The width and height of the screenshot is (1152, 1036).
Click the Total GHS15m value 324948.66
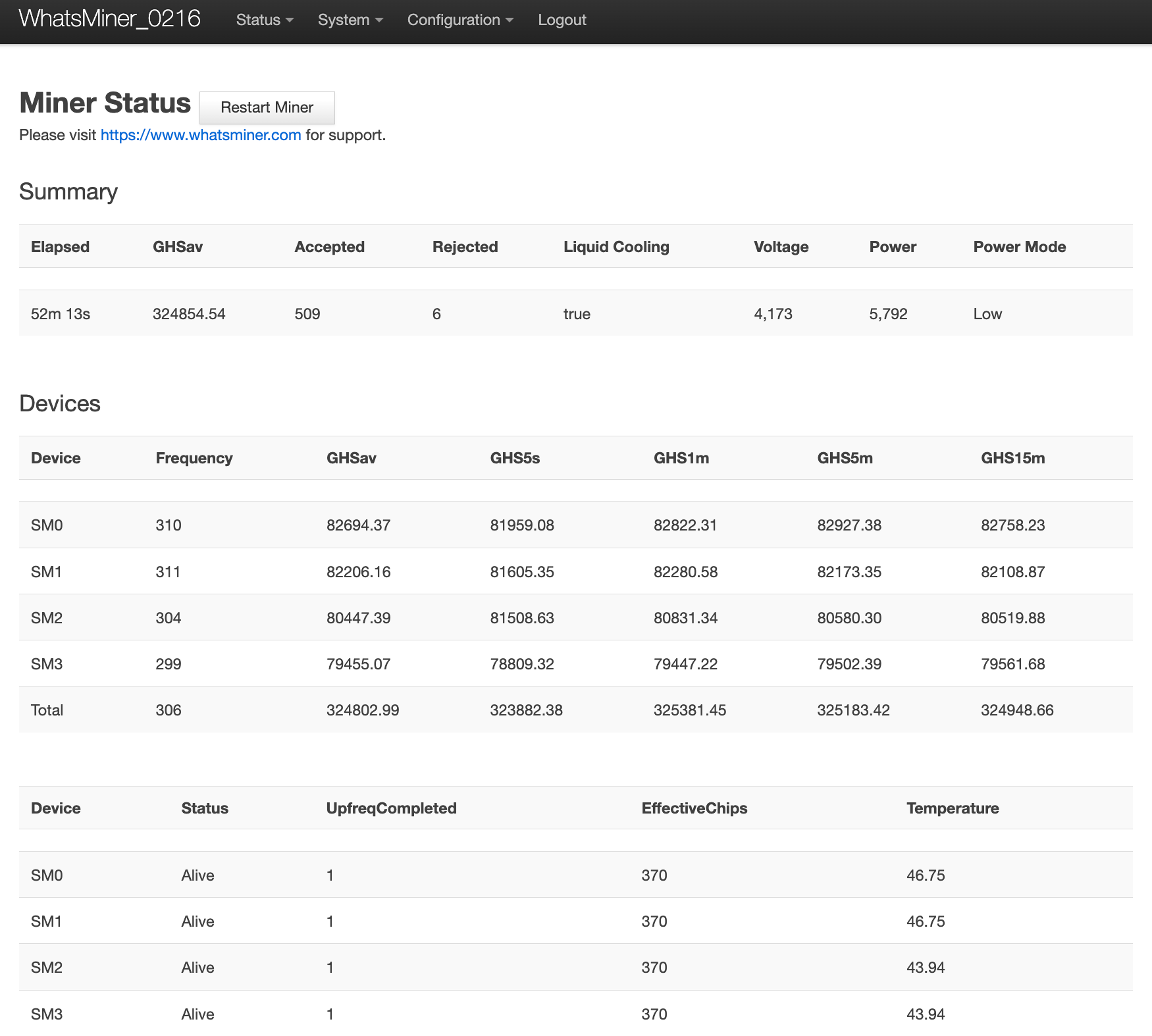point(1018,710)
